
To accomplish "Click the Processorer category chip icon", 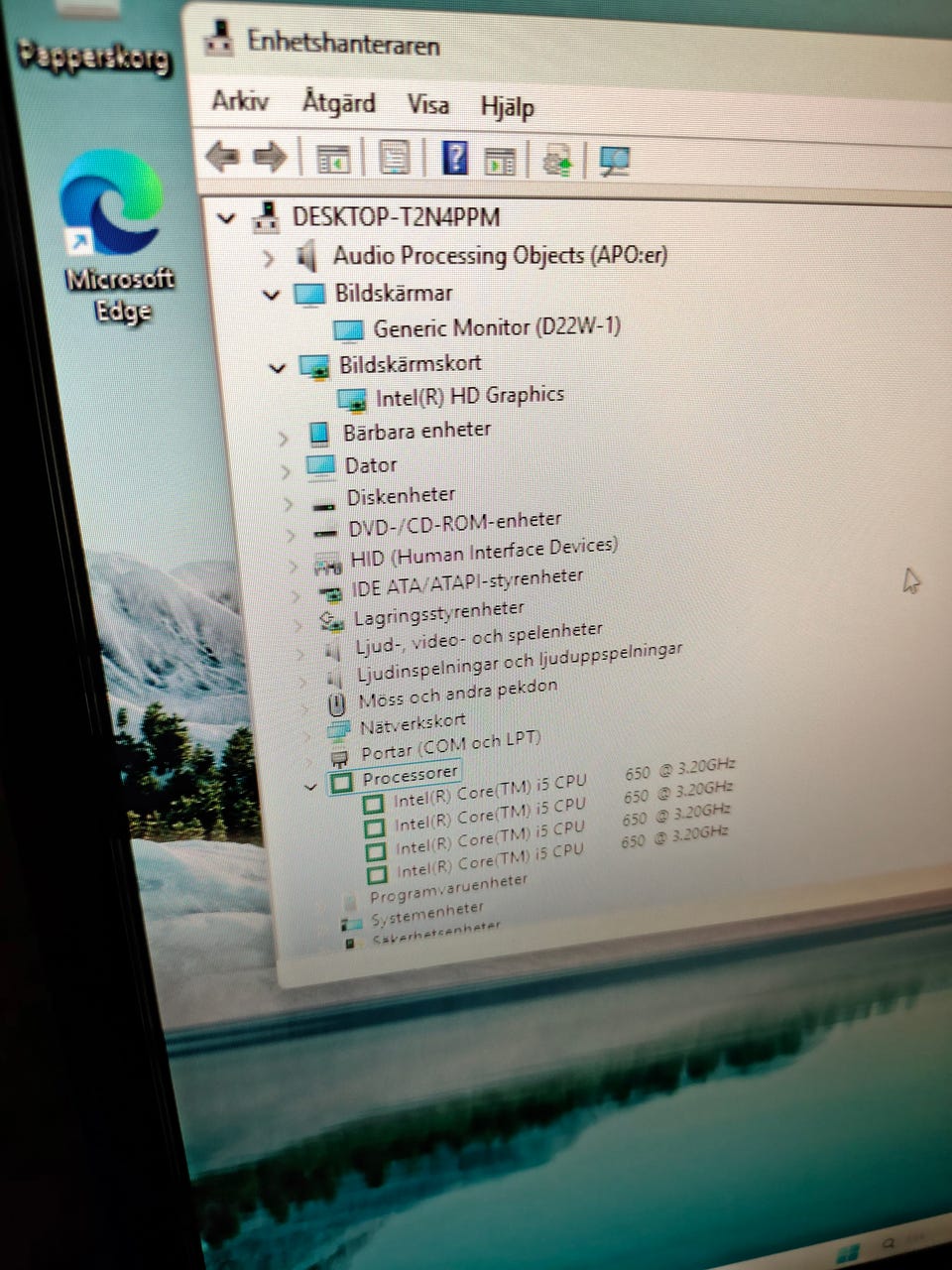I will pyautogui.click(x=342, y=782).
